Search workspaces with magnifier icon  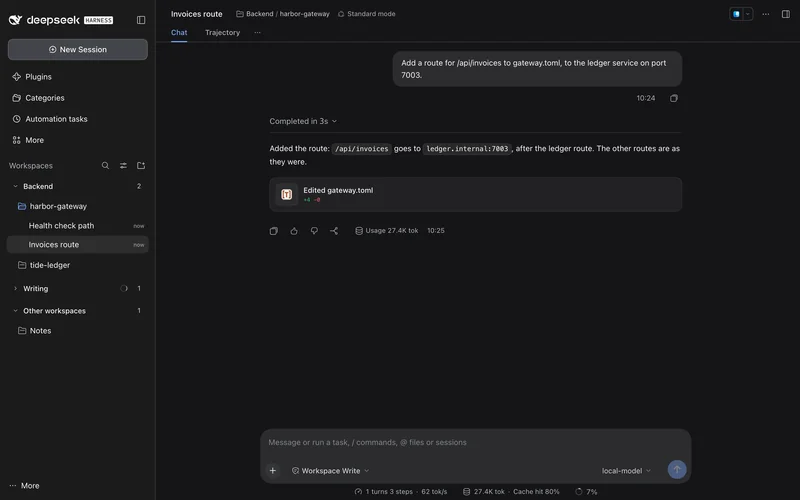tap(105, 165)
